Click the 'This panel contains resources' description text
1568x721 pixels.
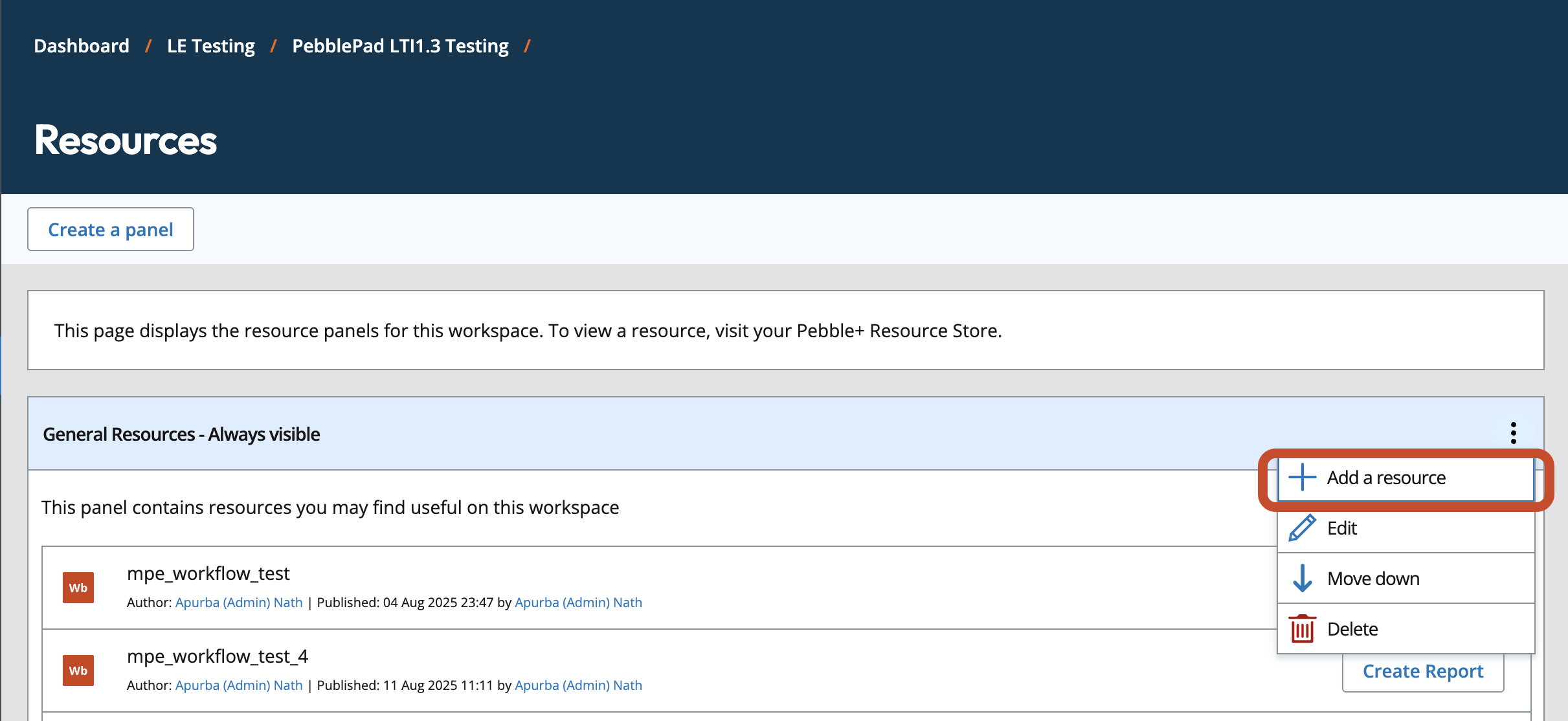point(330,507)
